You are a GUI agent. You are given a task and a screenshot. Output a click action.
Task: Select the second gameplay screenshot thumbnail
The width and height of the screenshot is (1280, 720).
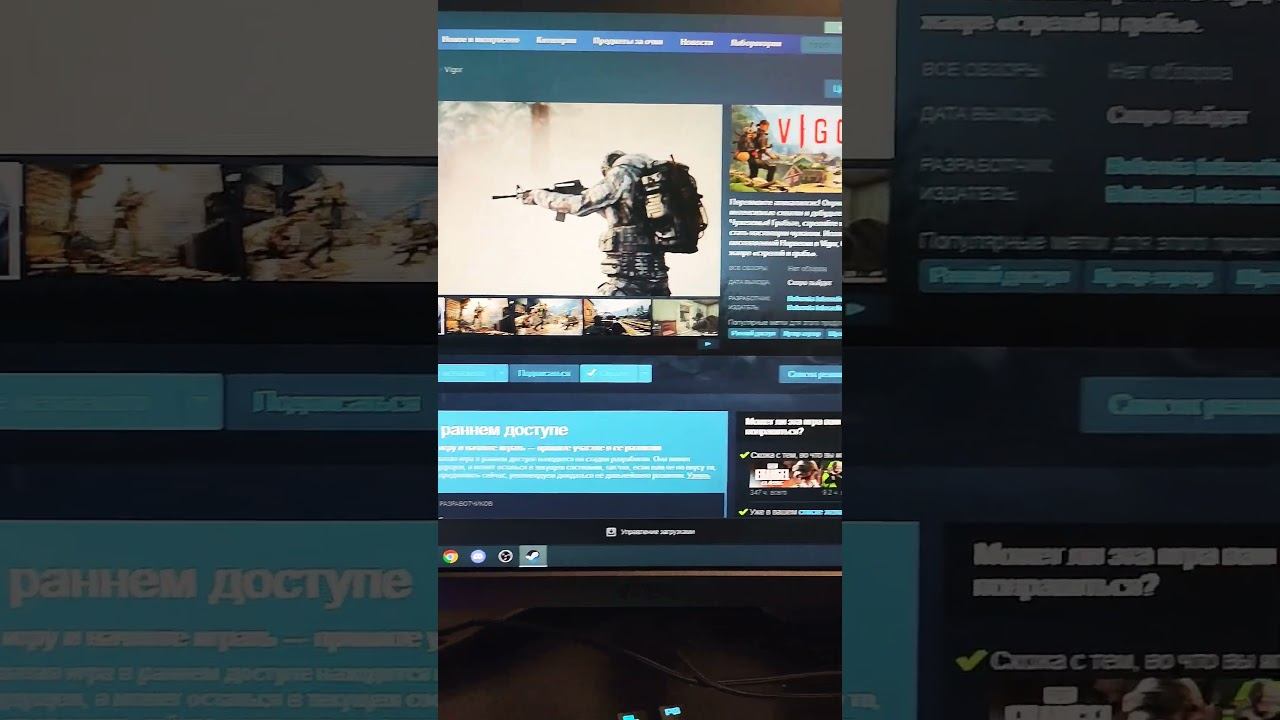click(548, 316)
